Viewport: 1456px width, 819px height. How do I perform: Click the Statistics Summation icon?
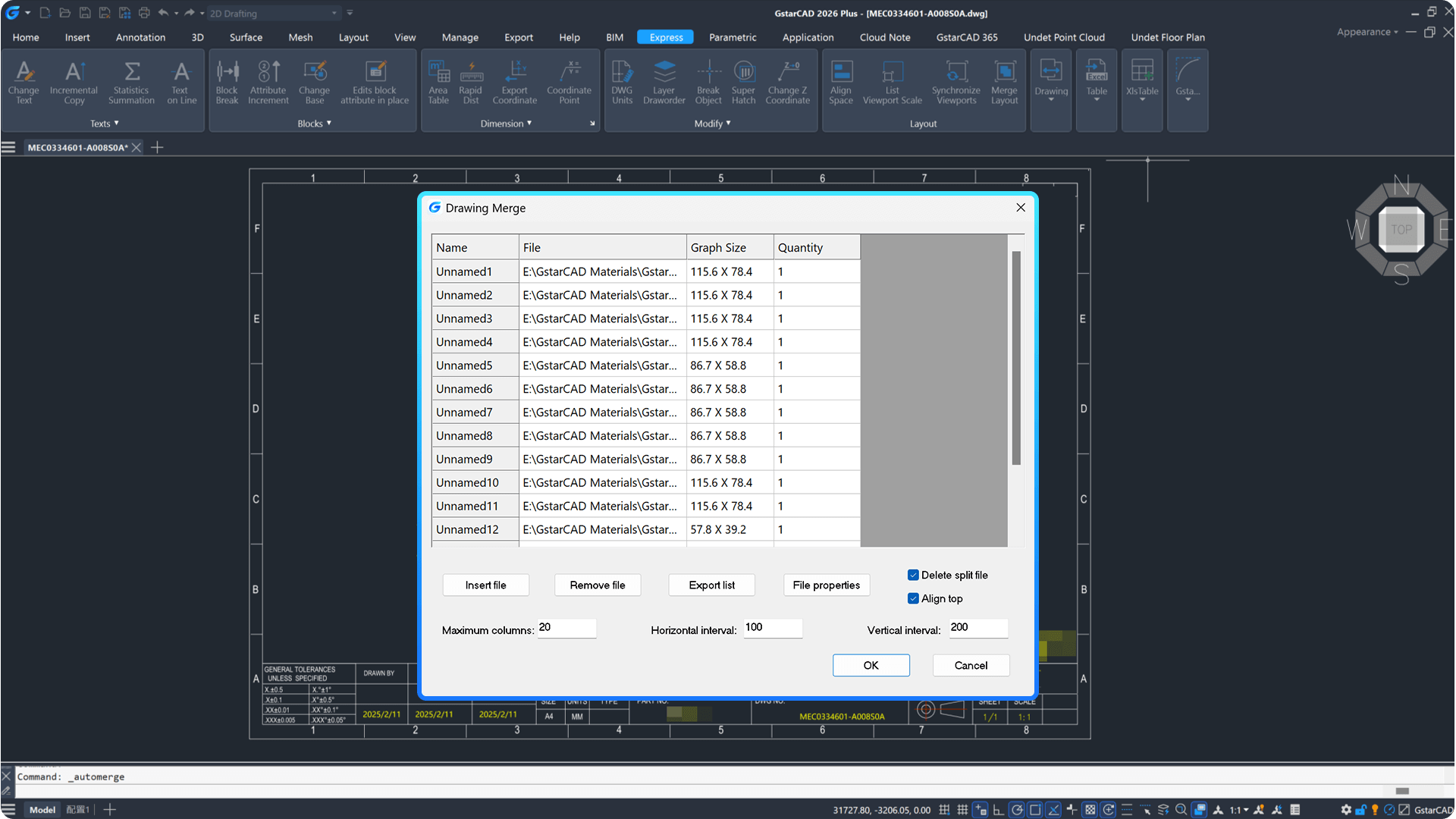(131, 81)
